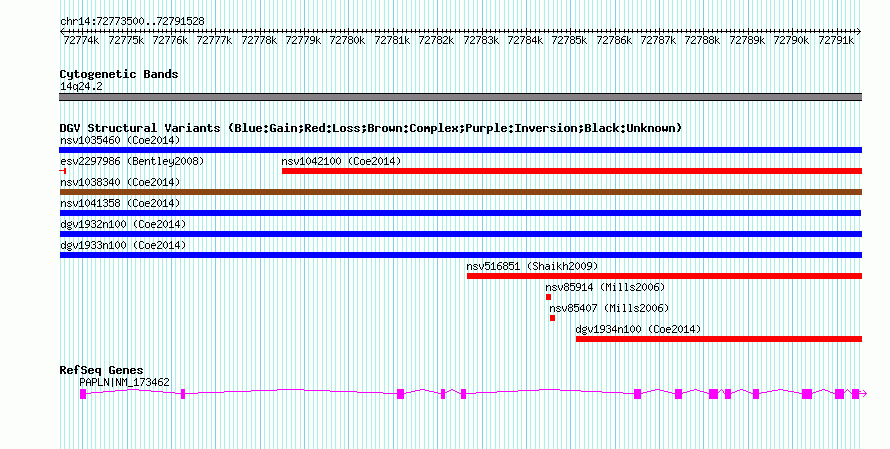This screenshot has width=890, height=449.
Task: Click the 72783k ruler tick label
Action: click(x=480, y=40)
